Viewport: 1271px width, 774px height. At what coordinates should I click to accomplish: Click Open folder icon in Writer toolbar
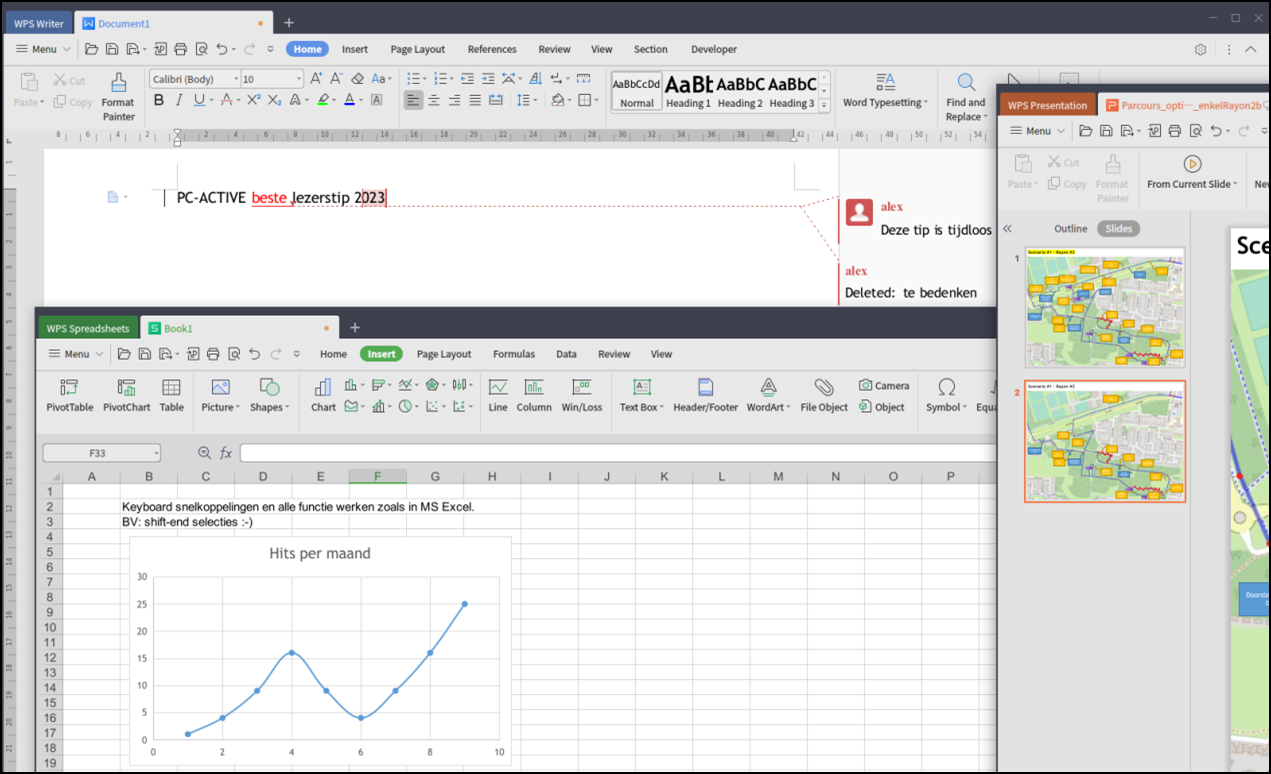[91, 49]
